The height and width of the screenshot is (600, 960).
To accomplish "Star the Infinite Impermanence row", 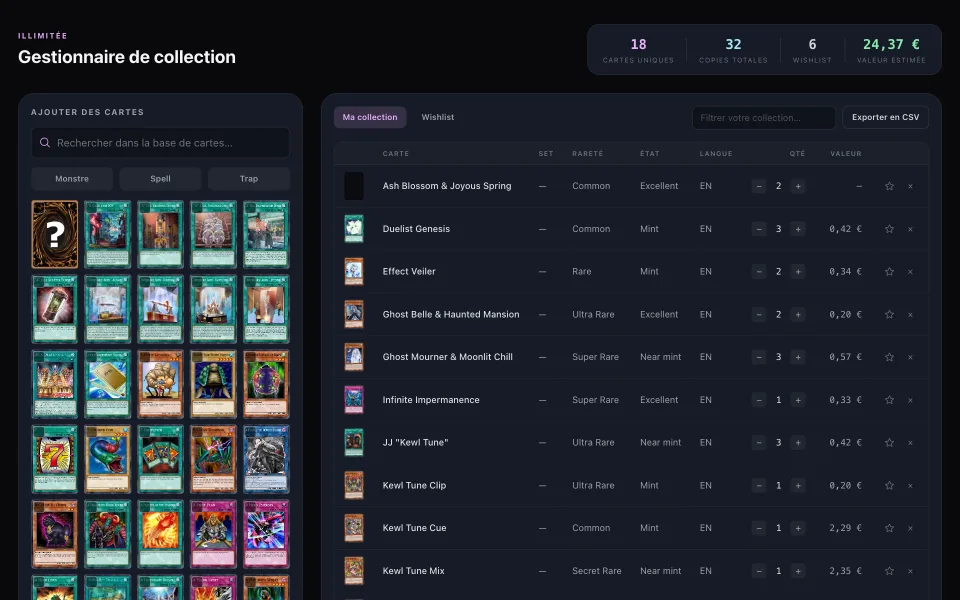I will point(889,400).
